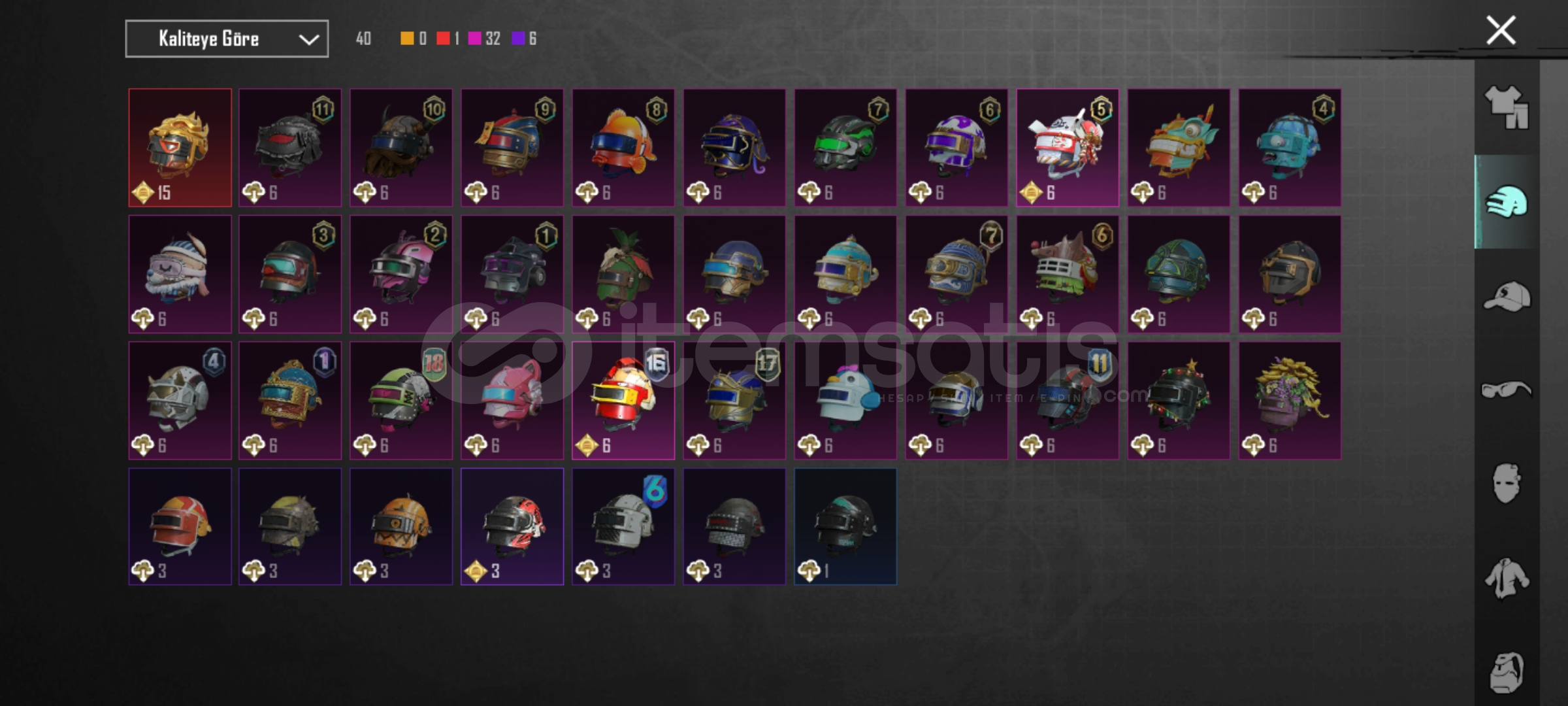Screen dimensions: 1568x706
Task: Select the orange fish helmet with badge 8
Action: 623,148
